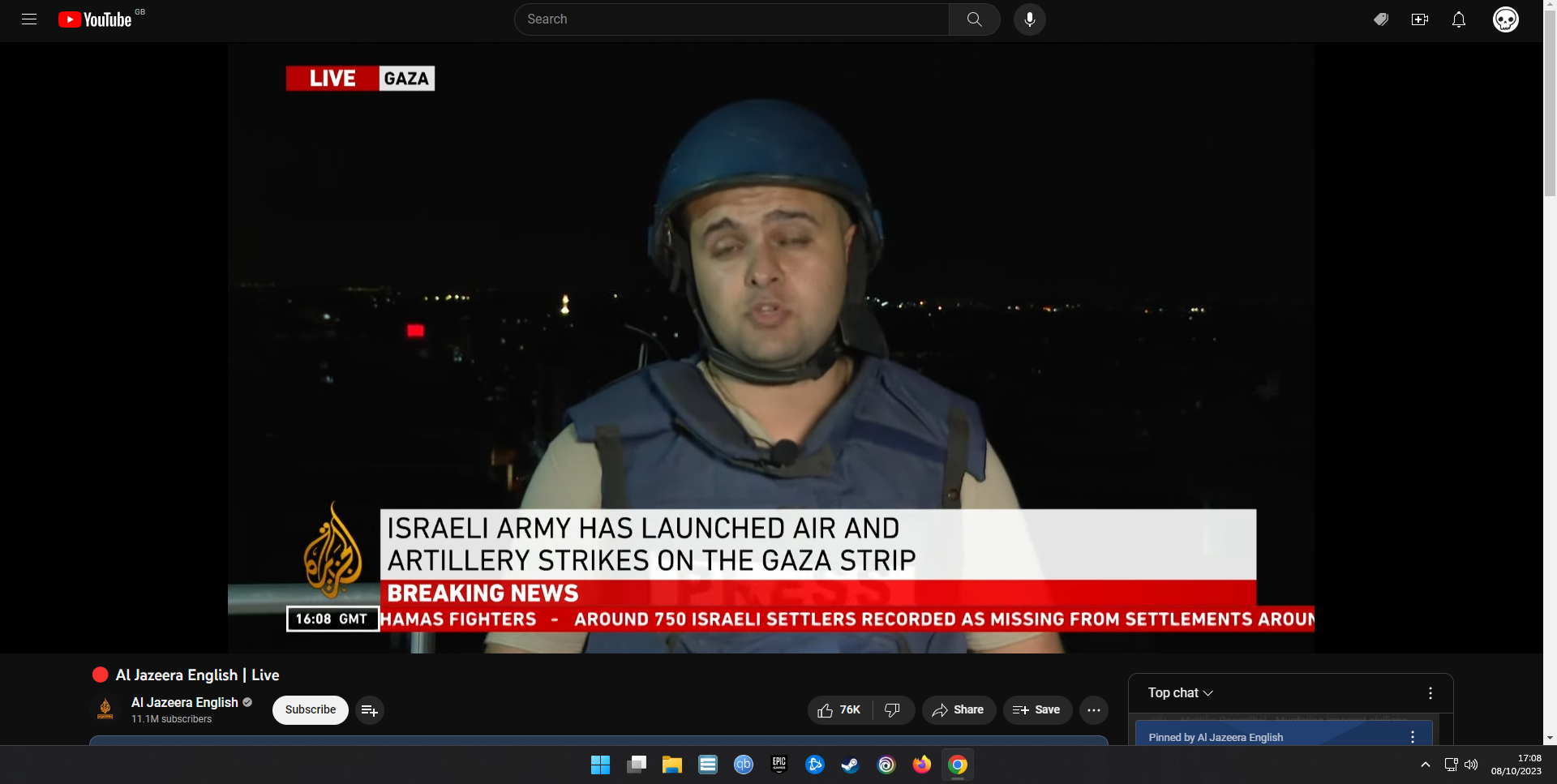Like the video with 76K likes
The height and width of the screenshot is (784, 1557).
pyautogui.click(x=839, y=710)
